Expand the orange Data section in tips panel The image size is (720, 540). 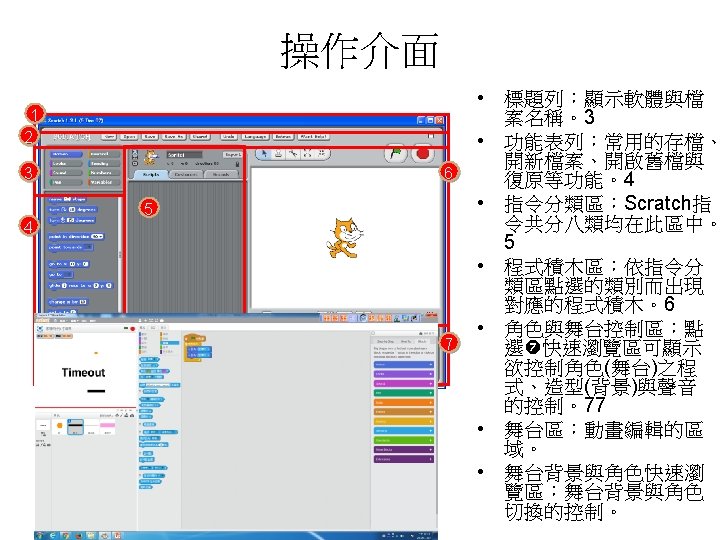[404, 403]
